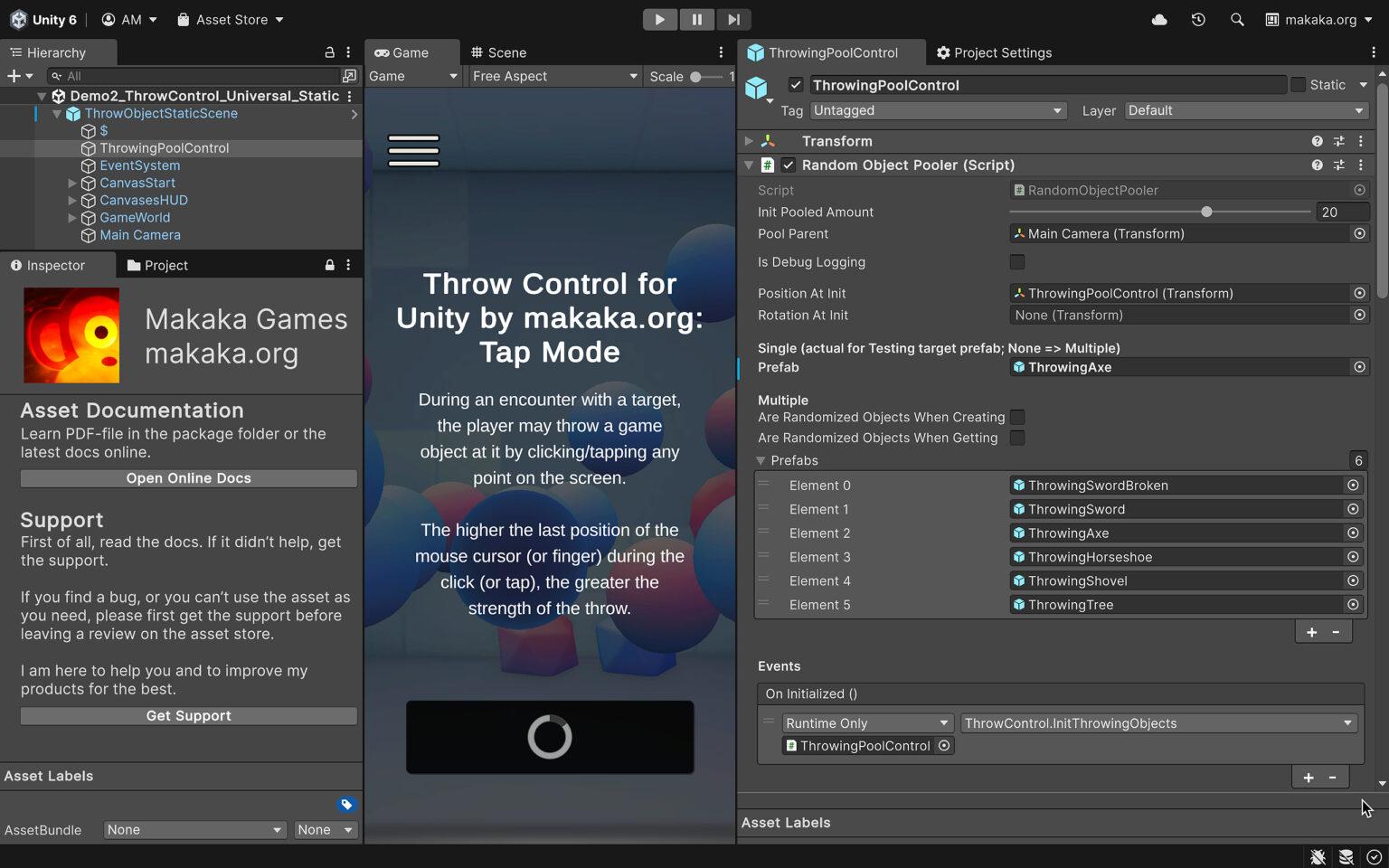Pick object for ThrowingAxe Prefab field
Screen dimensions: 1389x868
pos(1359,367)
